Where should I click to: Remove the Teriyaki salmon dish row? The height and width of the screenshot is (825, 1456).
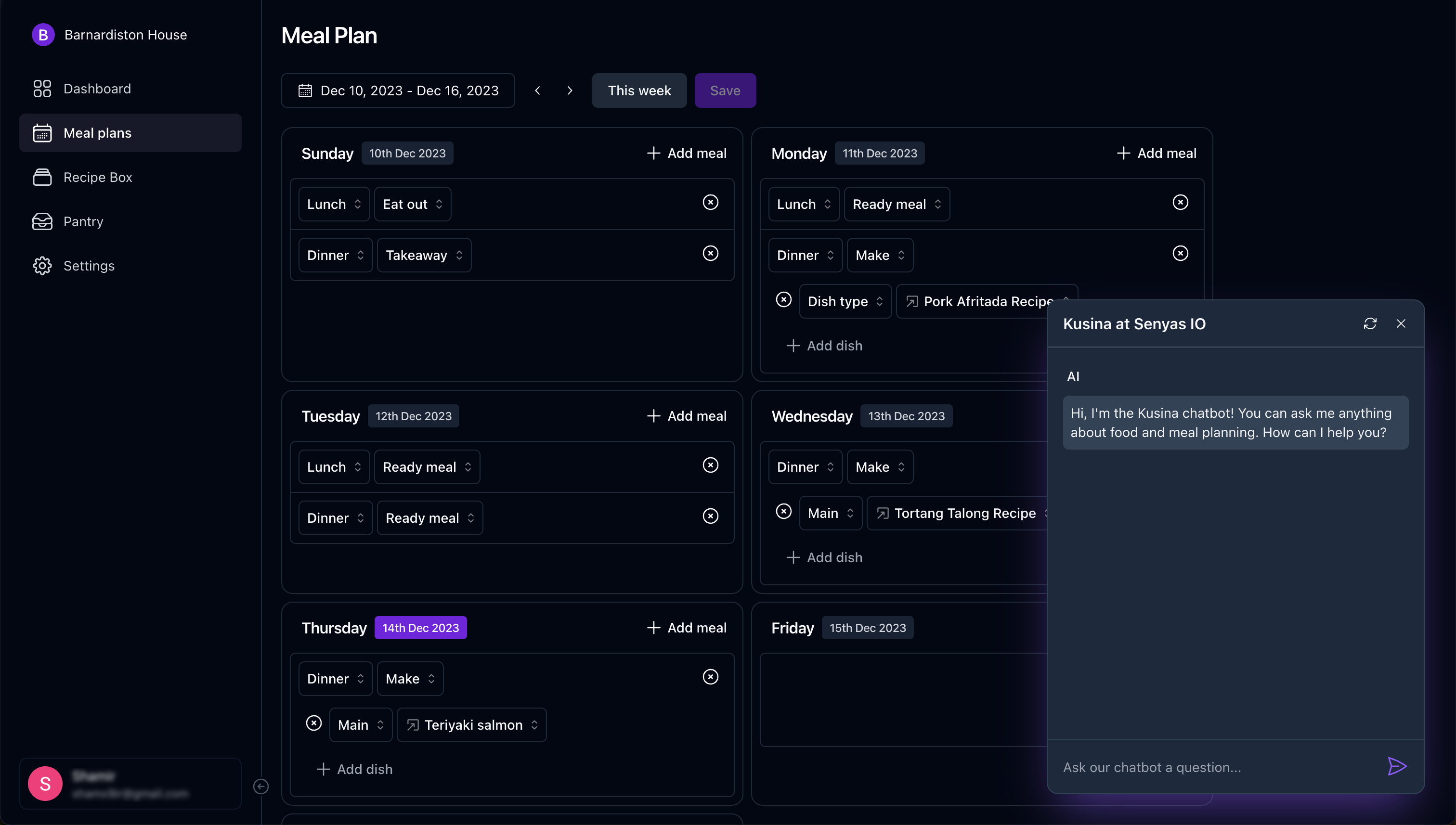pyautogui.click(x=313, y=723)
